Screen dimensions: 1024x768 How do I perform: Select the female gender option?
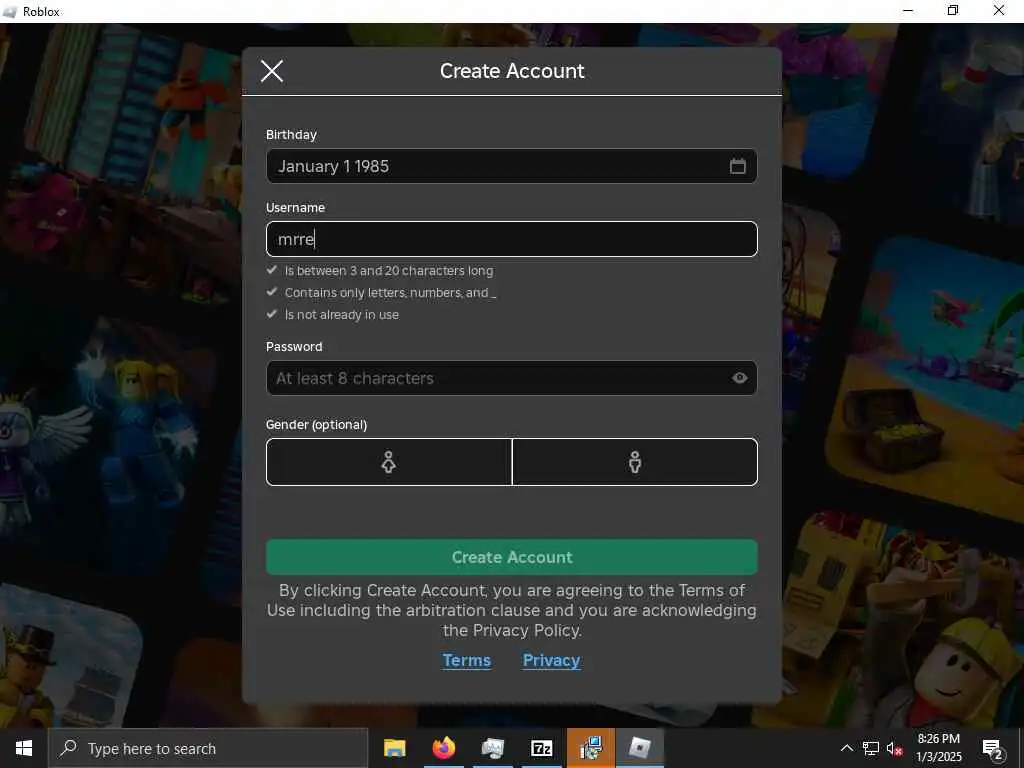pos(389,462)
